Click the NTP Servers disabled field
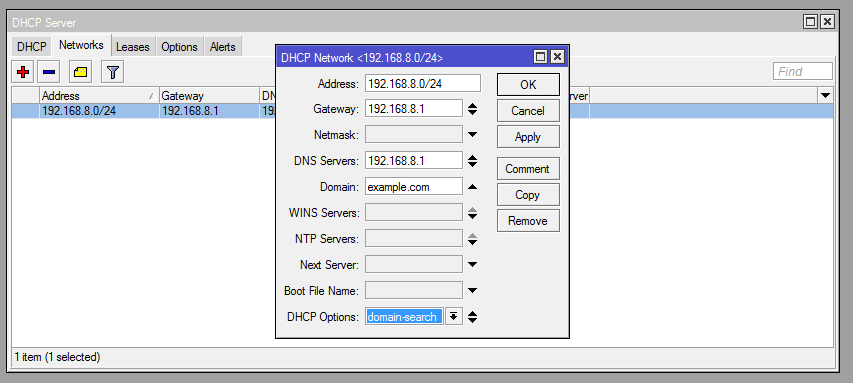This screenshot has width=853, height=383. point(414,239)
